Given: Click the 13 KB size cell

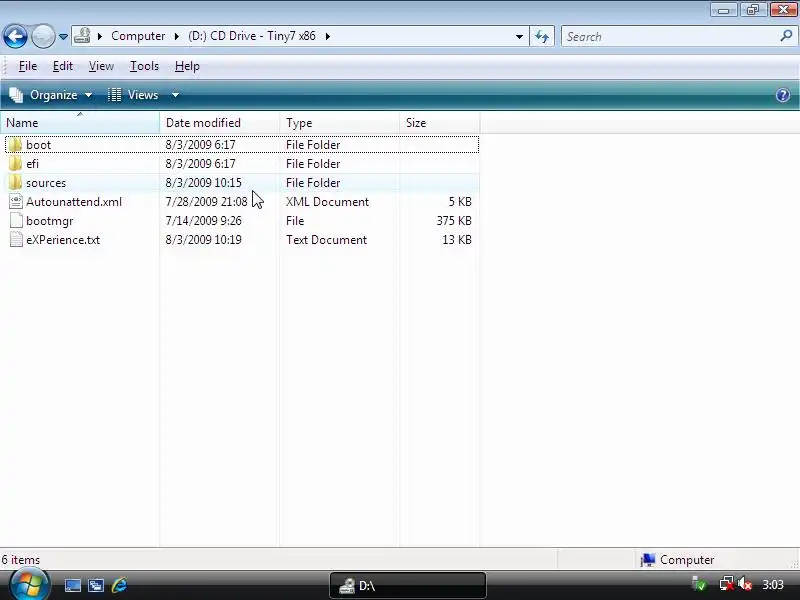Looking at the screenshot, I should [x=457, y=240].
